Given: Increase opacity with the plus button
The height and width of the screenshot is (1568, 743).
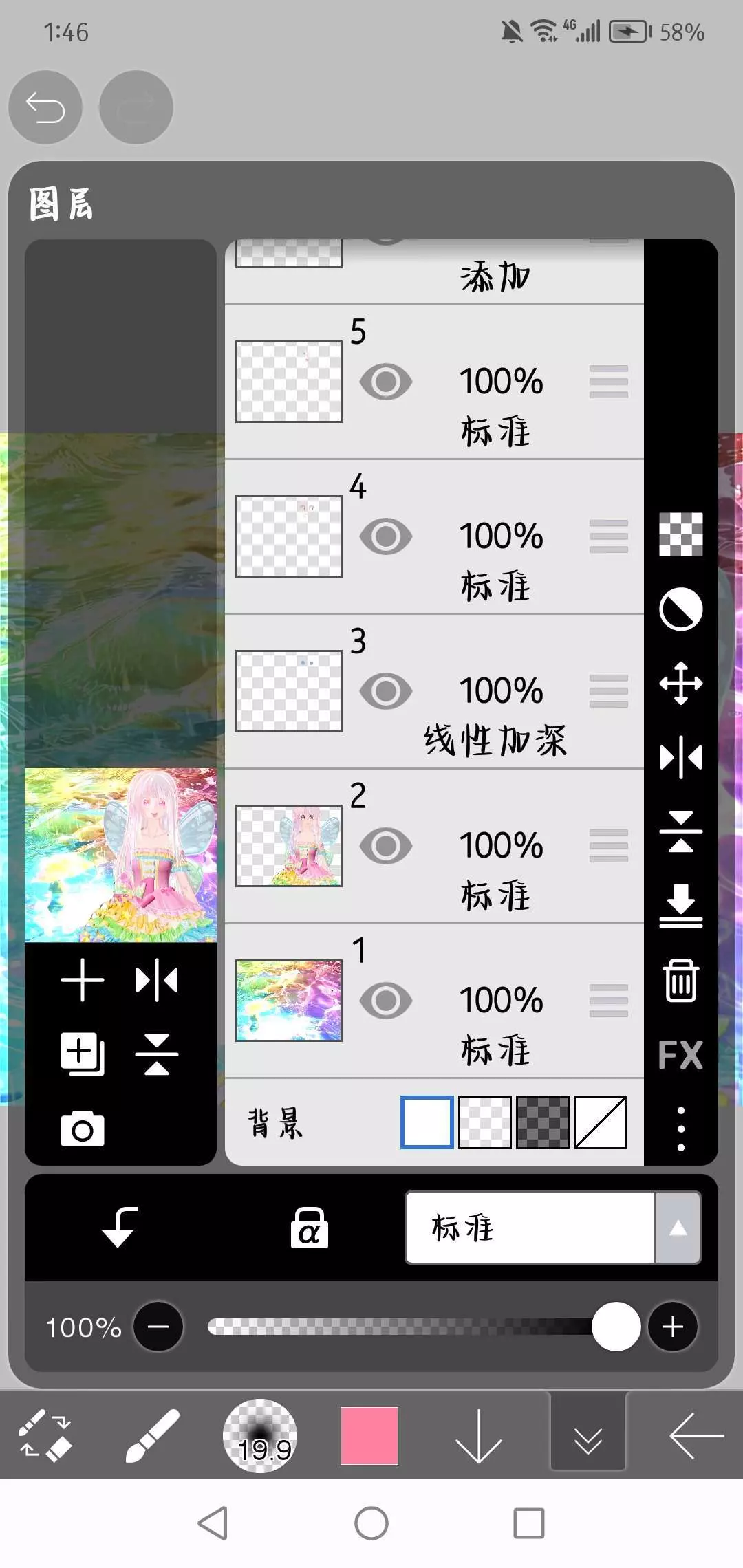Looking at the screenshot, I should 672,1327.
